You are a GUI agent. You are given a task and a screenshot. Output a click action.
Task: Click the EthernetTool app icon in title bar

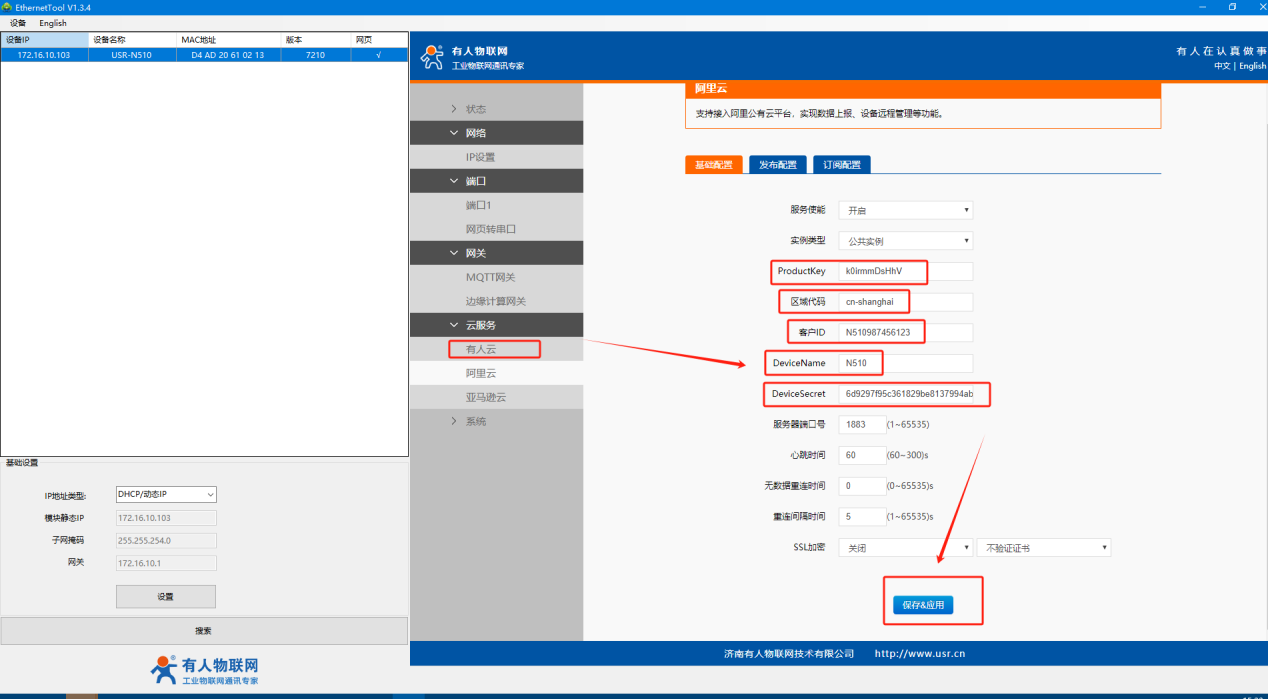pyautogui.click(x=7, y=7)
